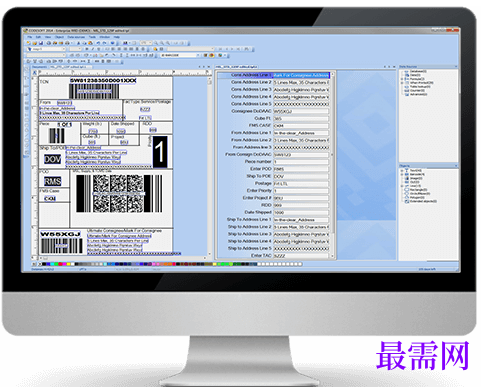The width and height of the screenshot is (488, 387).
Task: Click the Redo arrow icon
Action: pyautogui.click(x=104, y=43)
